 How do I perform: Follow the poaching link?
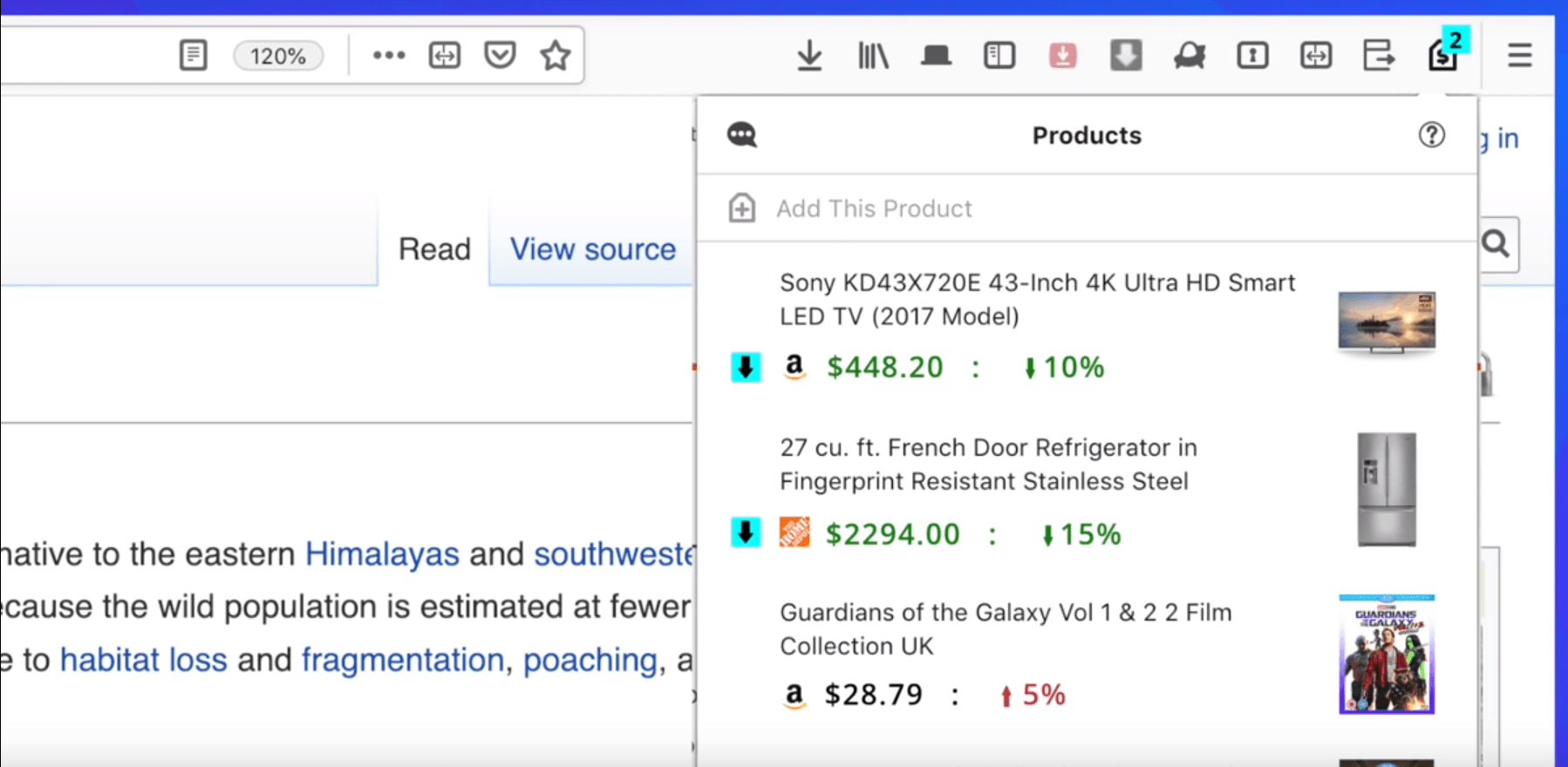[590, 661]
